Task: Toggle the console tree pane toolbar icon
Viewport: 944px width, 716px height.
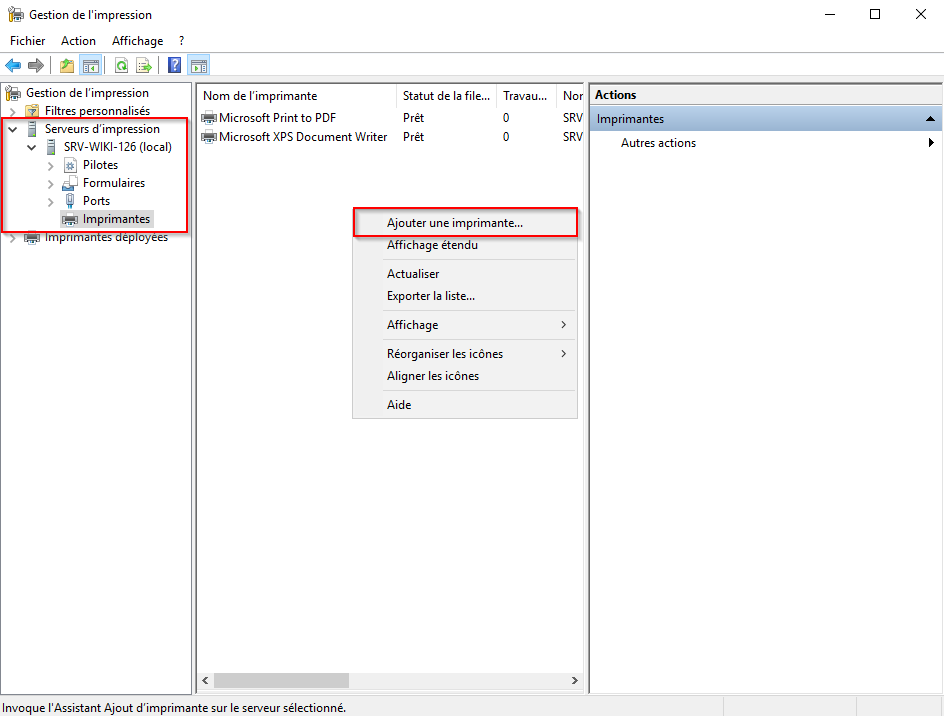Action: click(91, 65)
